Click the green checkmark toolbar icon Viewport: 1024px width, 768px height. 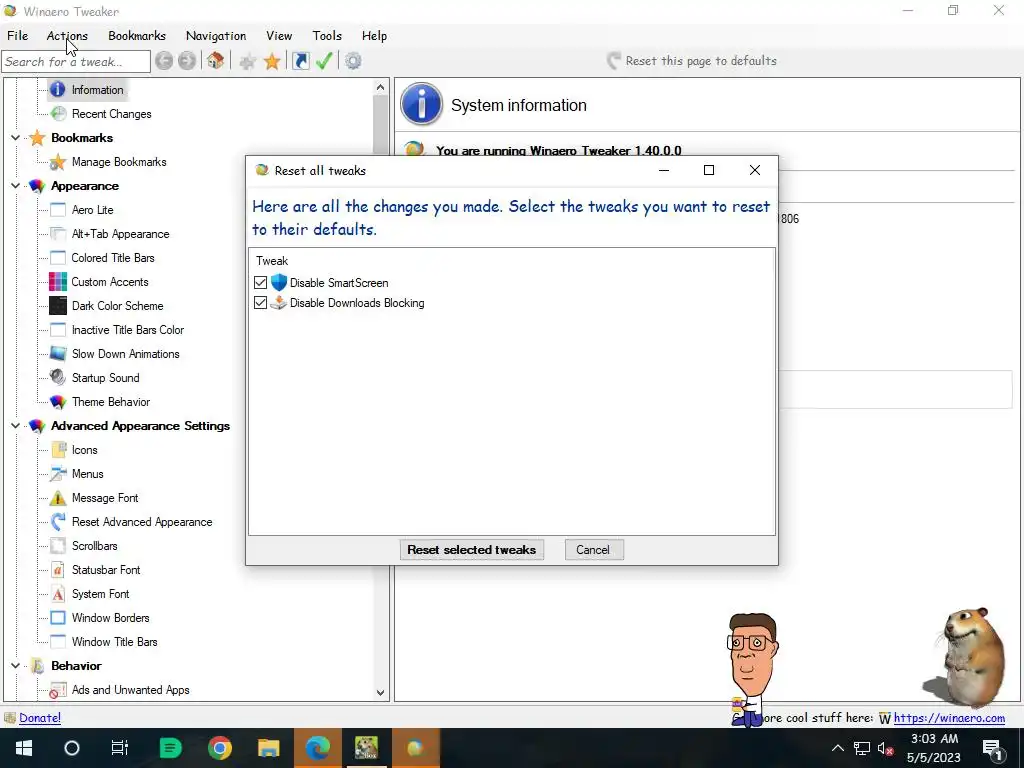tap(324, 61)
